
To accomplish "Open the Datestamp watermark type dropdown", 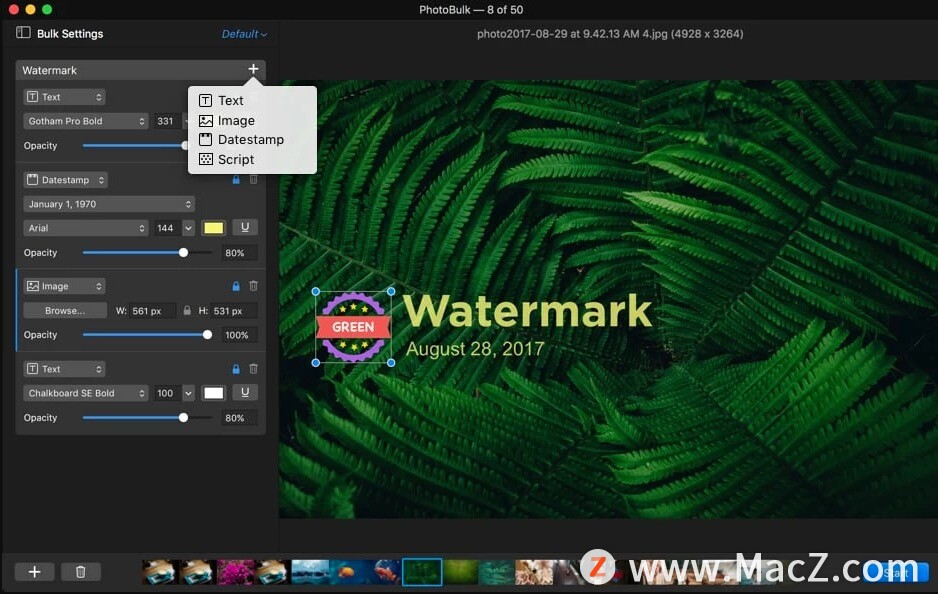I will click(66, 179).
